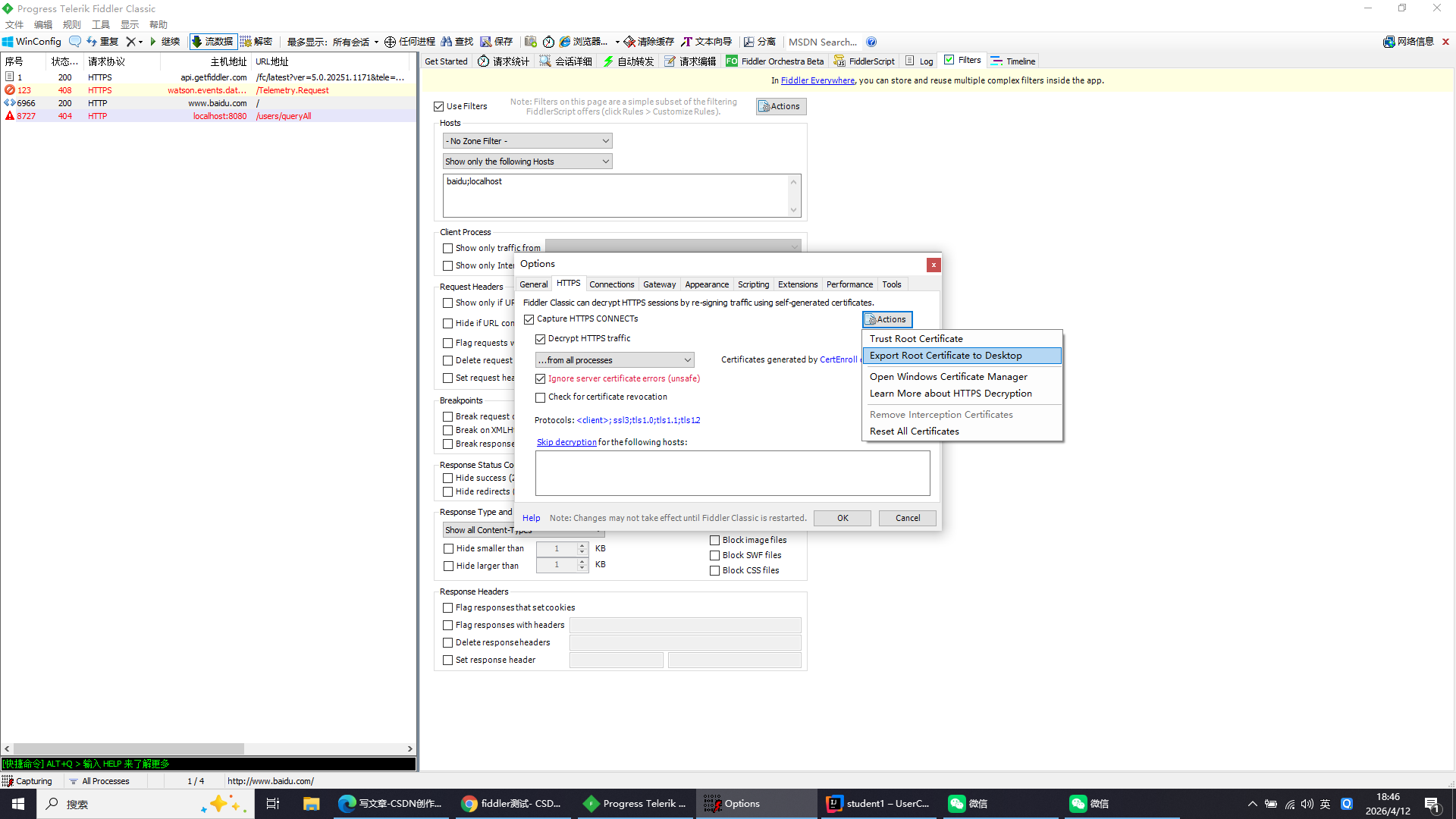Image resolution: width=1456 pixels, height=819 pixels.
Task: Click the 清除缓存 clear cache icon
Action: 629,42
